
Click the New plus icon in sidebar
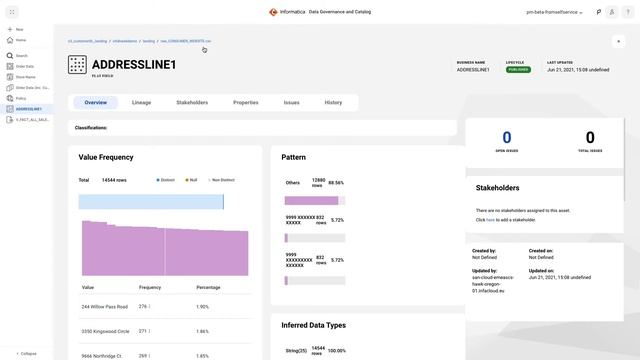click(x=10, y=29)
